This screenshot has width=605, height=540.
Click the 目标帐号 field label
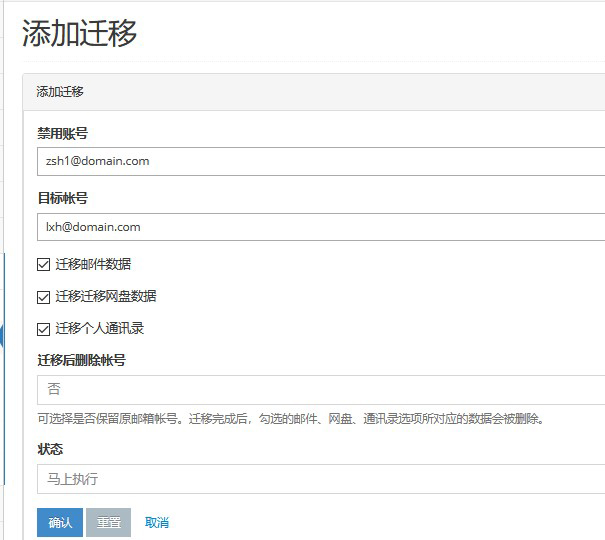click(63, 198)
